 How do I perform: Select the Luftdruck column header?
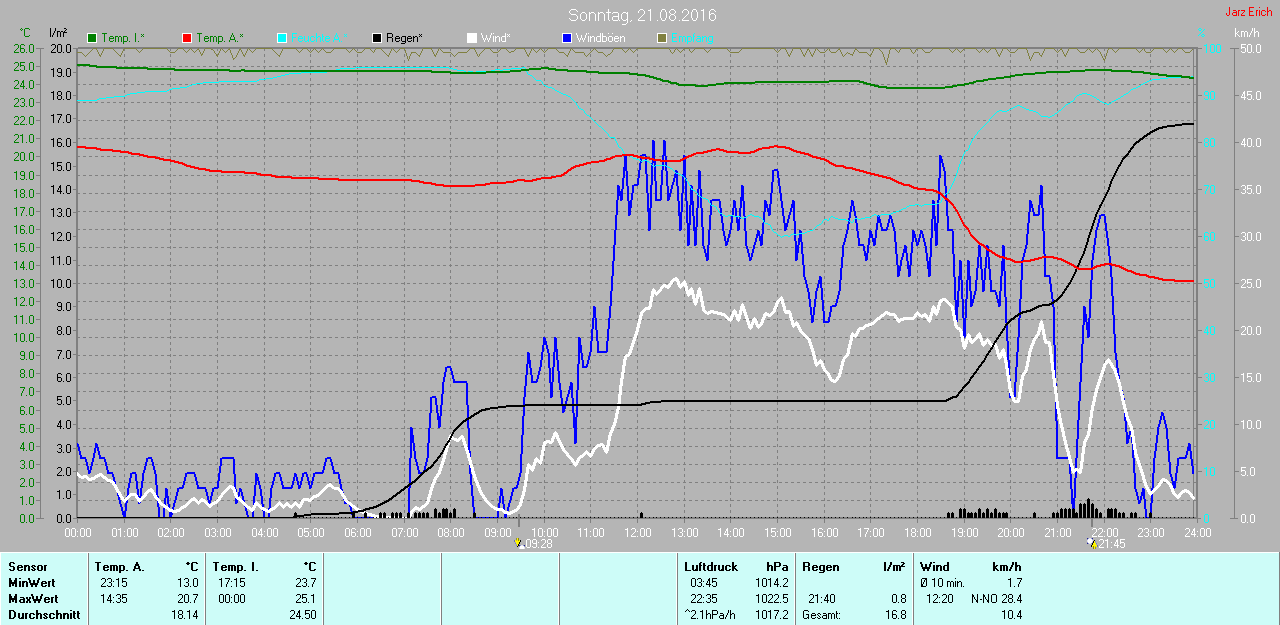pos(710,567)
